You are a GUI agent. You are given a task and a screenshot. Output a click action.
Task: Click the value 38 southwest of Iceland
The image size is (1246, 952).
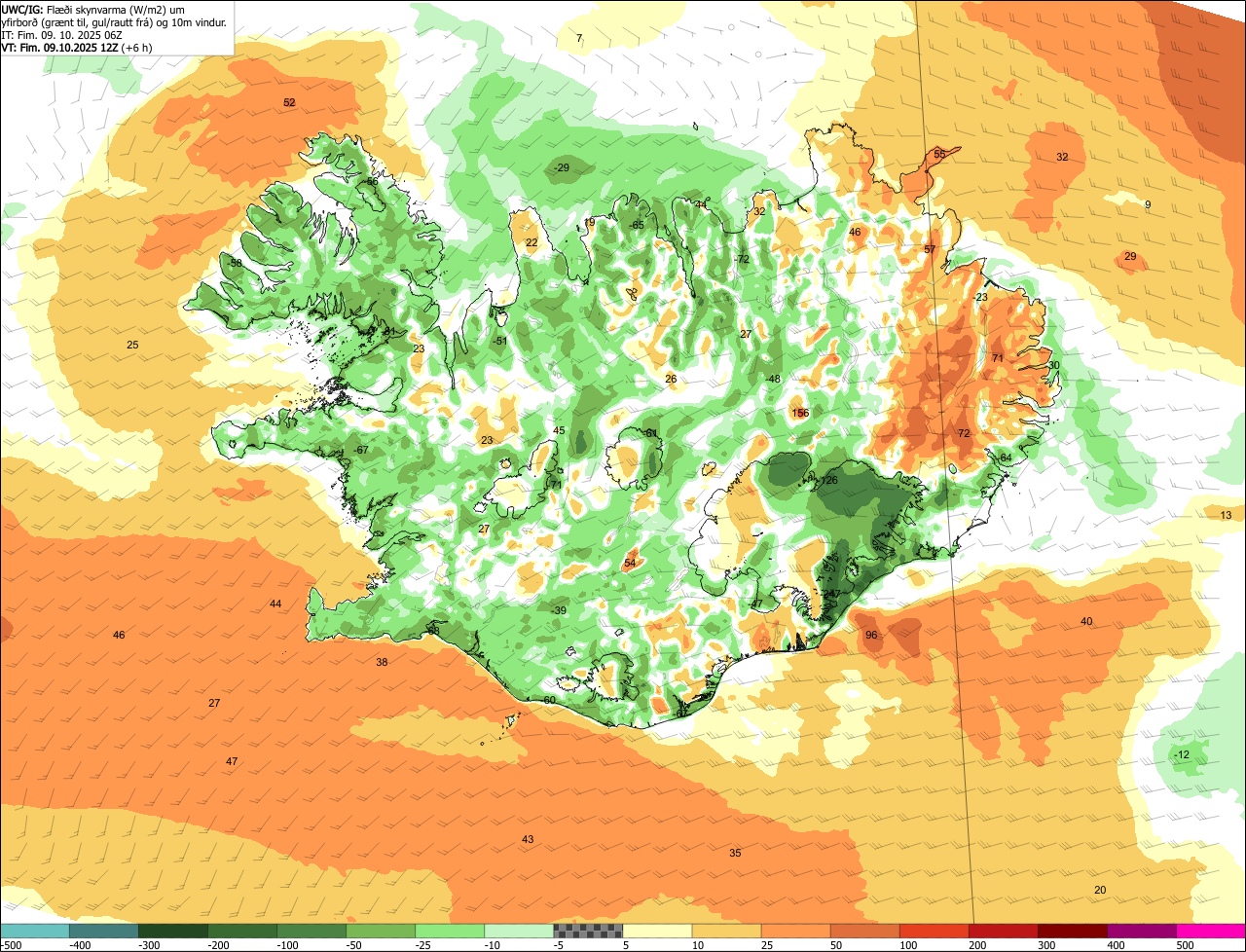click(x=382, y=663)
